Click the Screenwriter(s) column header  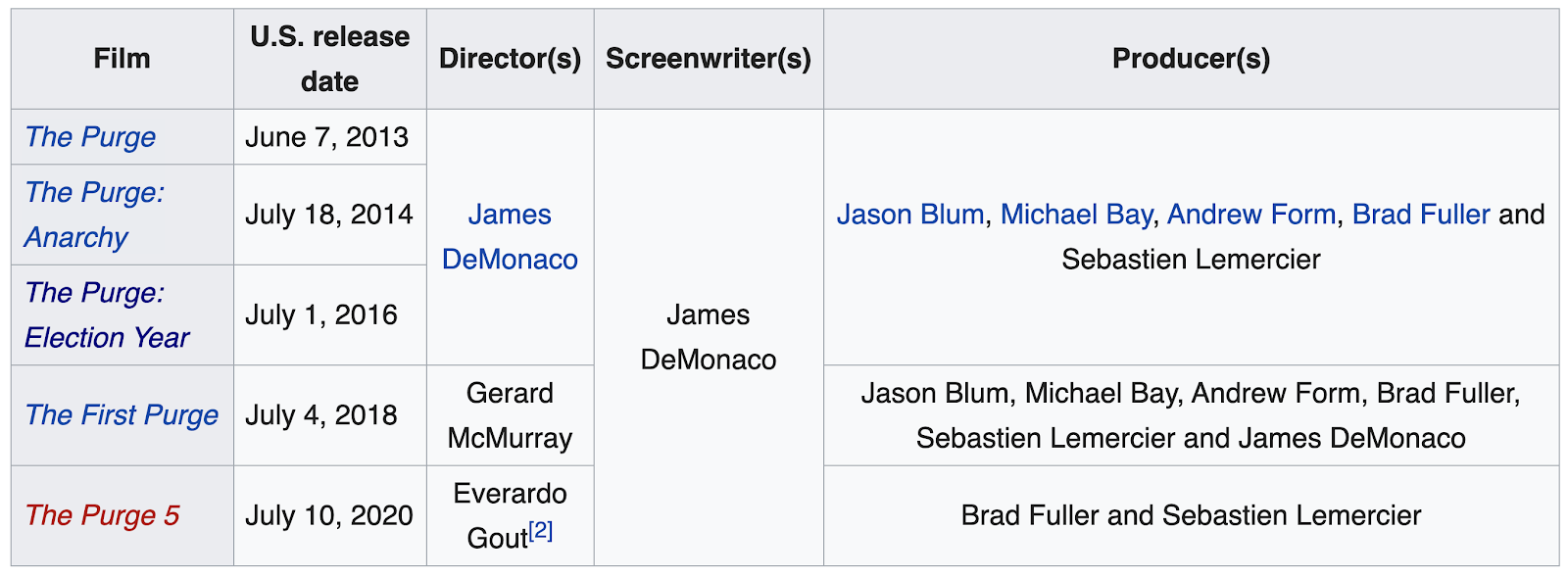point(709,59)
